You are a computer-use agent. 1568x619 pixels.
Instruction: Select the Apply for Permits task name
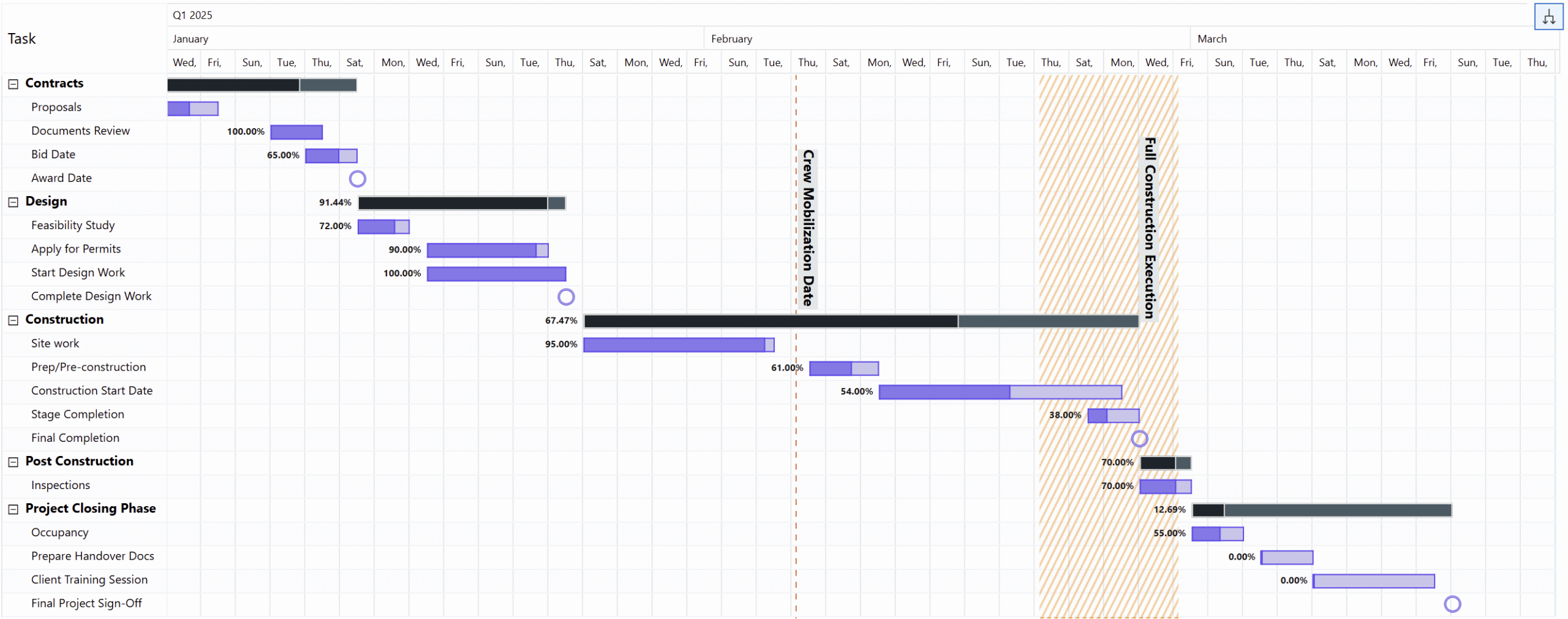tap(76, 249)
